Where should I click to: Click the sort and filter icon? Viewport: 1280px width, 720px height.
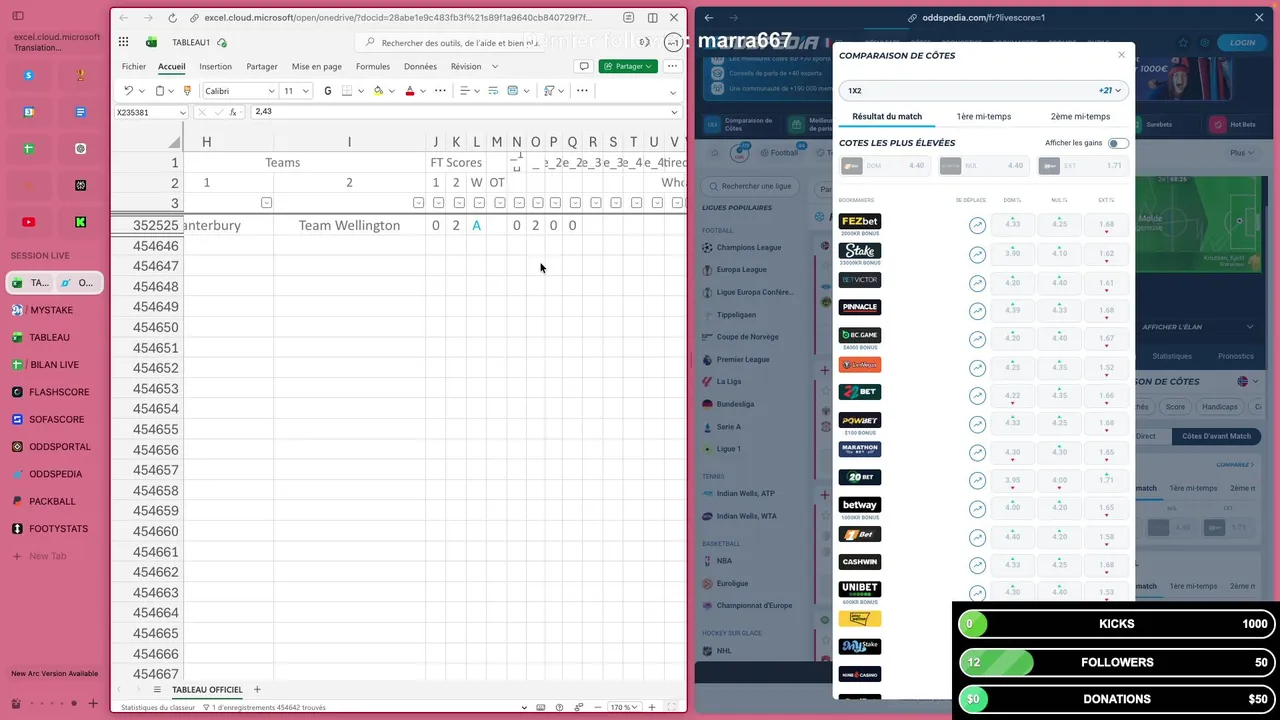pos(549,91)
